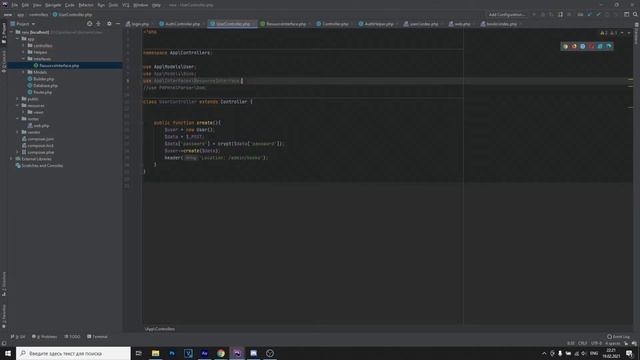Open the Project side tool tab
This screenshot has width=640, height=360.
point(4,33)
